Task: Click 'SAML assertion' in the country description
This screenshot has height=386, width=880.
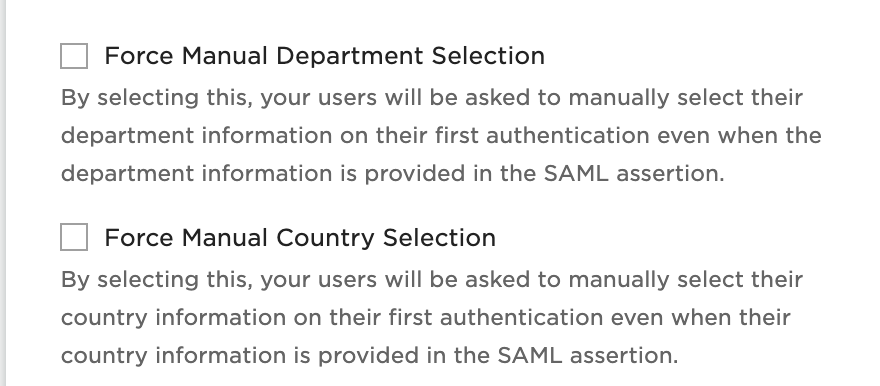Action: [x=588, y=355]
